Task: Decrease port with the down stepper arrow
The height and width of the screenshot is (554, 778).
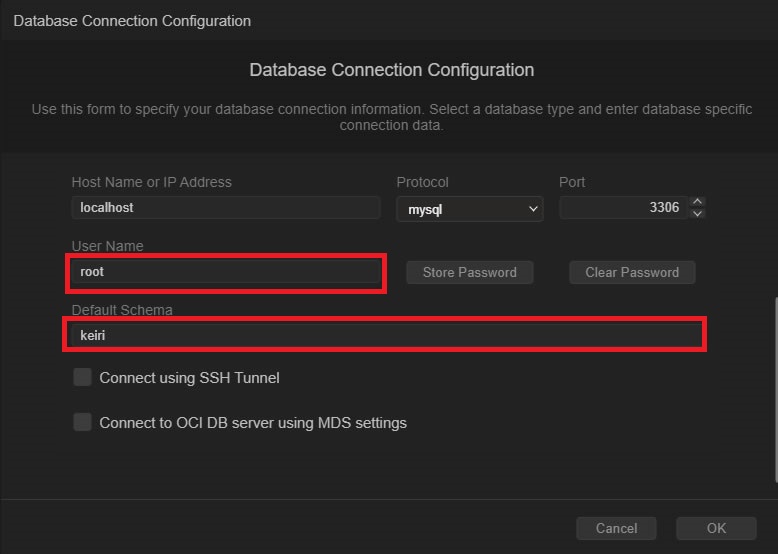Action: [x=698, y=213]
